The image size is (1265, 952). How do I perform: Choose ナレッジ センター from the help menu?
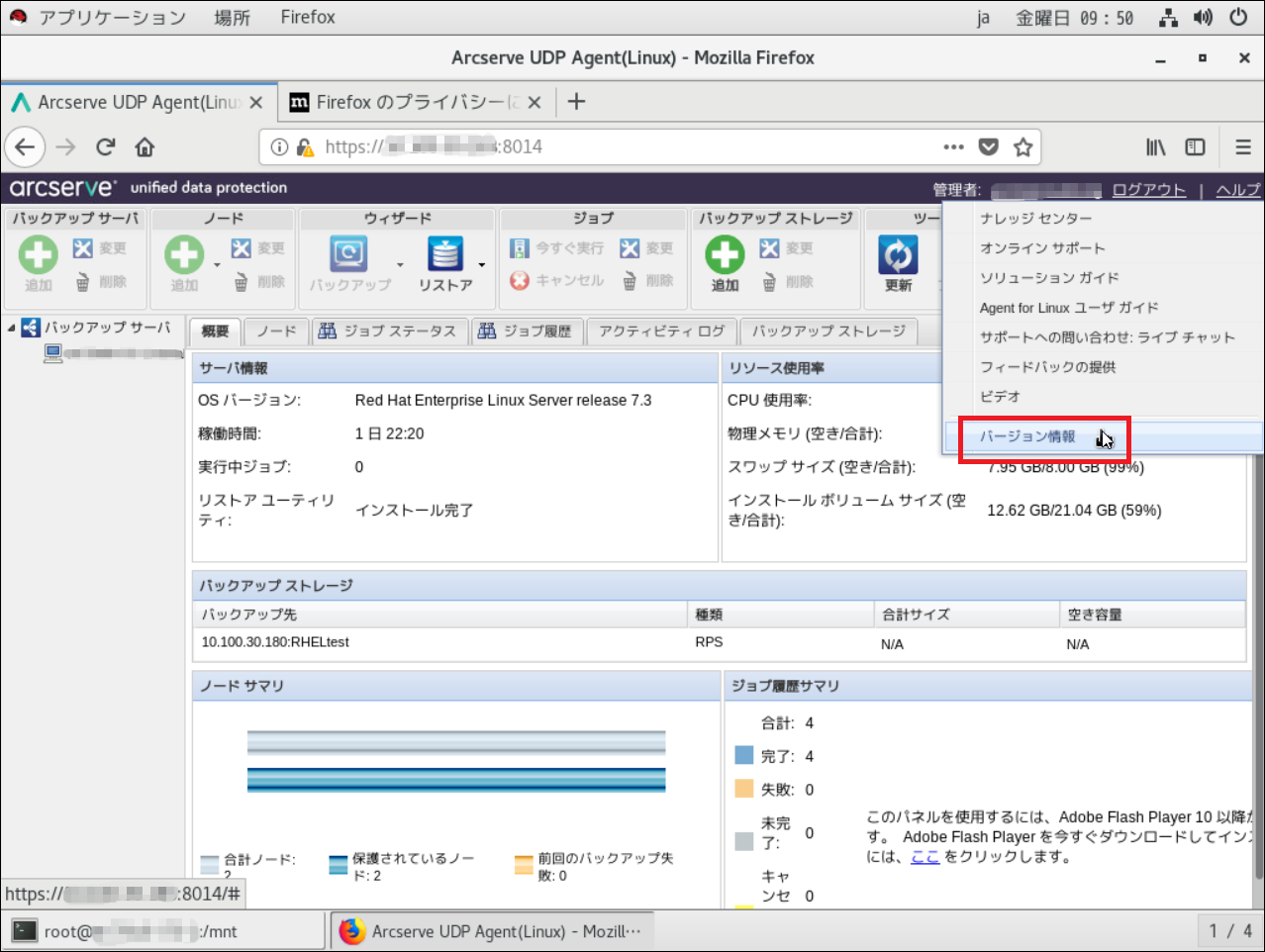[x=1035, y=219]
